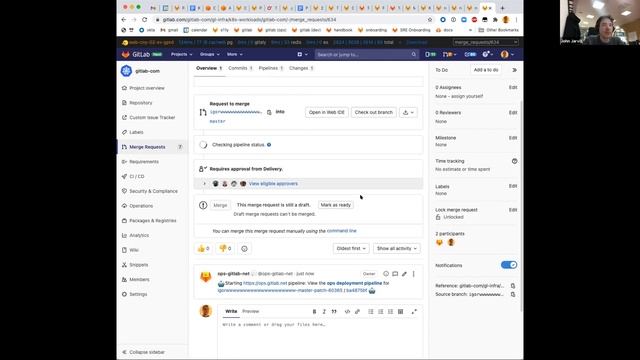Open Snippets in the sidebar
The height and width of the screenshot is (360, 640).
[x=136, y=264]
